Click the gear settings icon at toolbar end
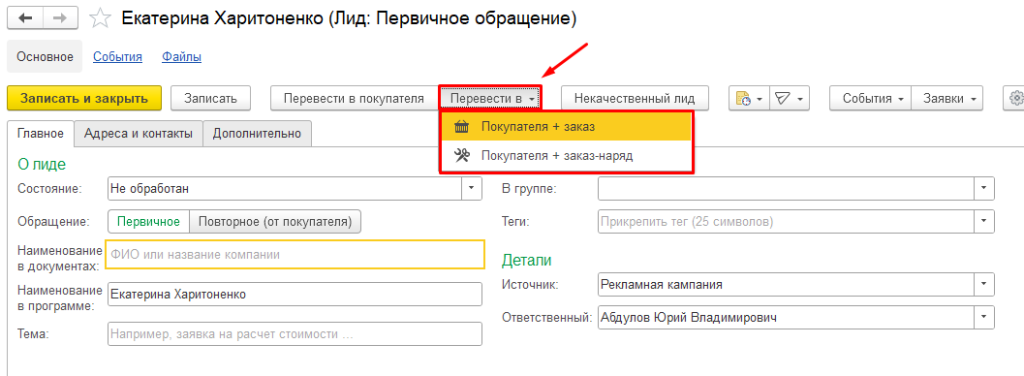Viewport: 1024px width, 376px height. (1016, 99)
